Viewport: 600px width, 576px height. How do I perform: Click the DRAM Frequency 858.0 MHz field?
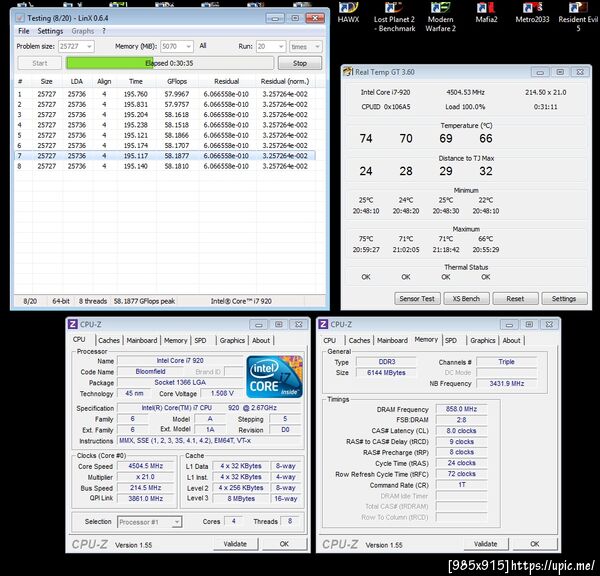[461, 409]
